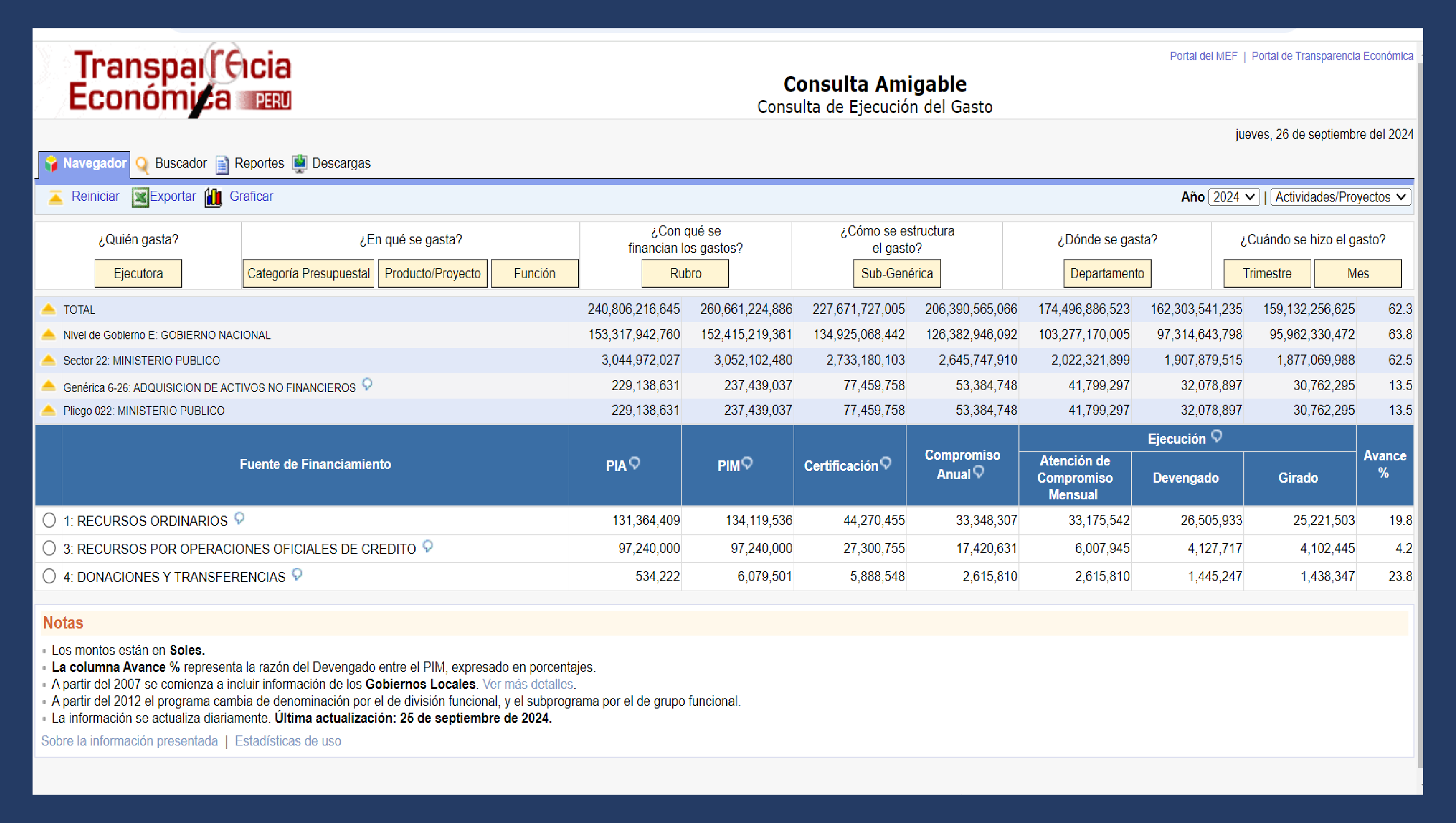1456x823 pixels.
Task: Switch to the Navegador tab
Action: click(x=85, y=164)
